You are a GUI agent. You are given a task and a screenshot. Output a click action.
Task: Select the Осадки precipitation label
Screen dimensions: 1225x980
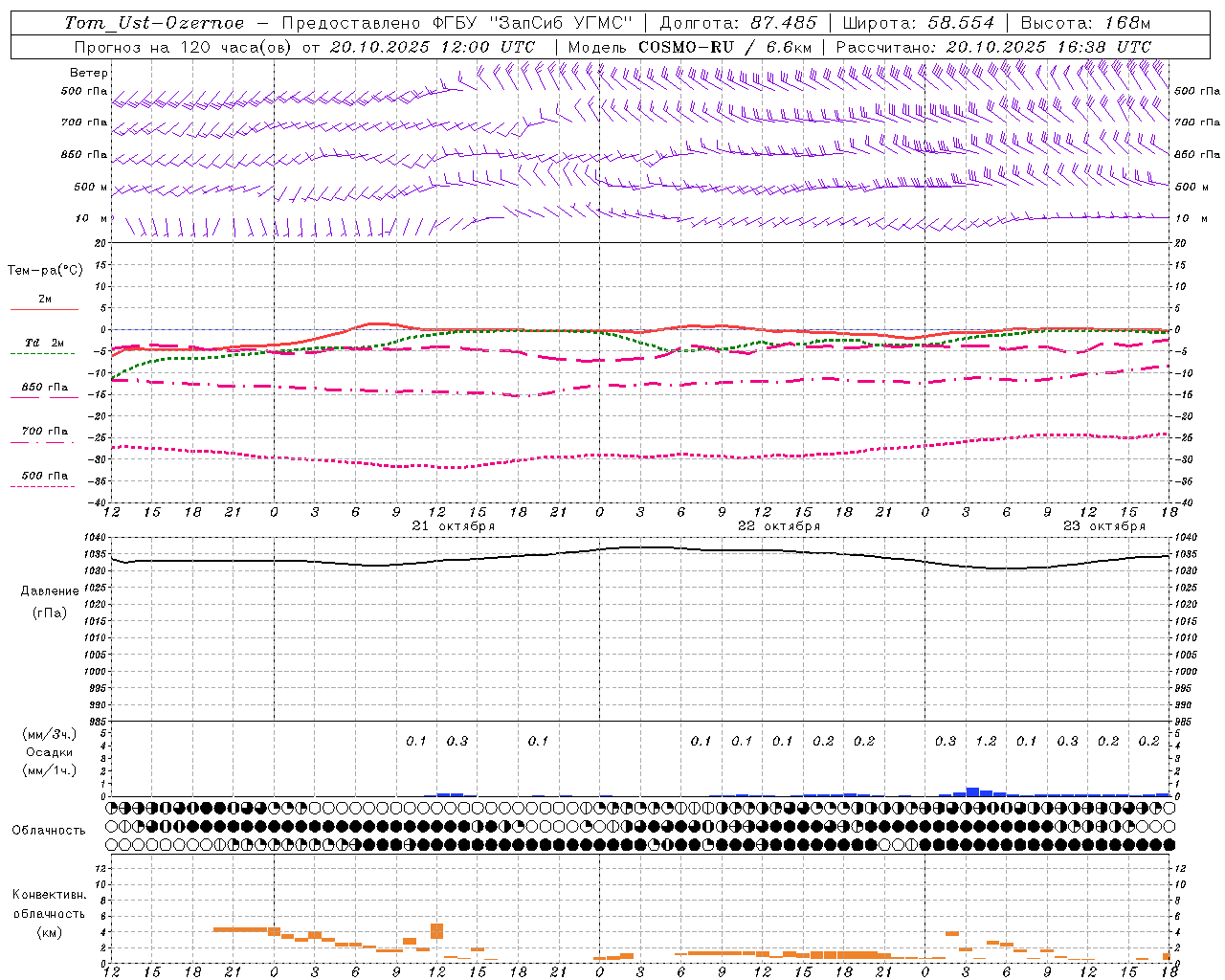click(x=50, y=752)
